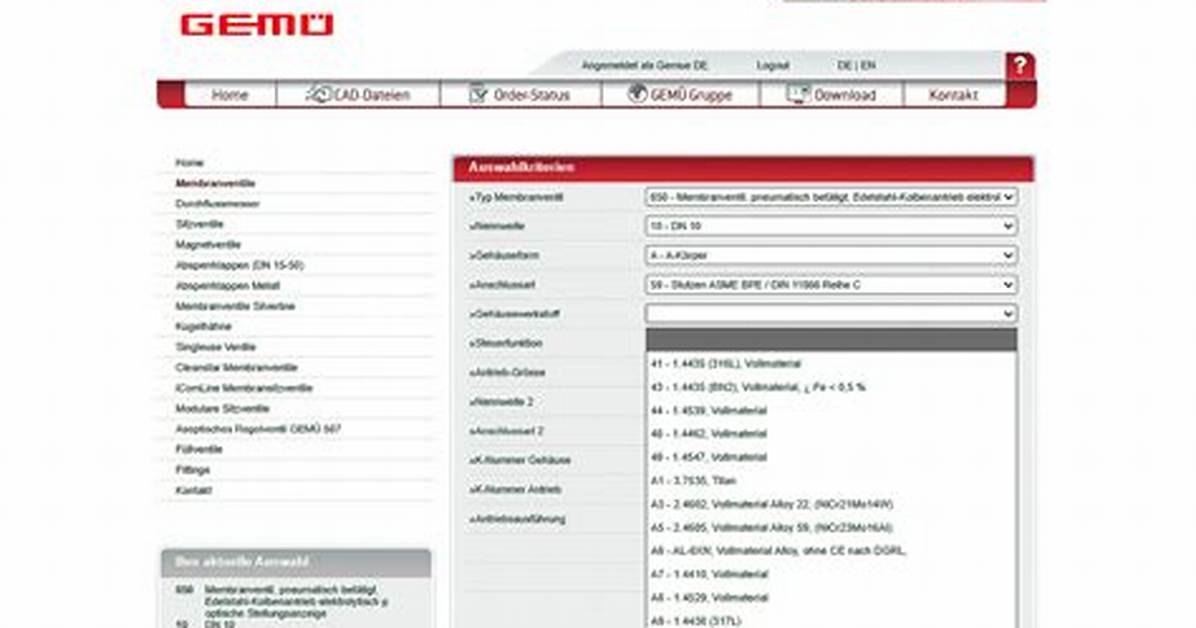
Task: Go to Kugelhähne in the sidebar
Action: (x=204, y=327)
